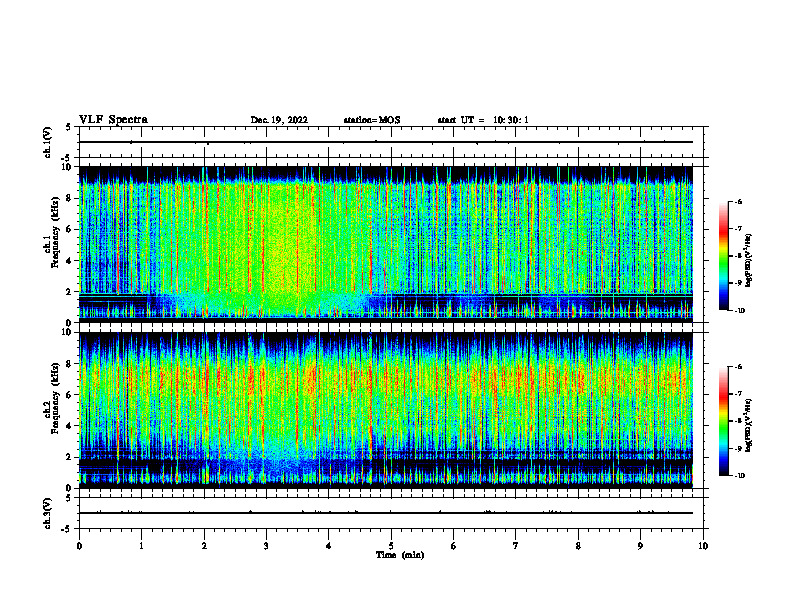Click inside the ch.2 spectrogram panel

pyautogui.click(x=386, y=410)
